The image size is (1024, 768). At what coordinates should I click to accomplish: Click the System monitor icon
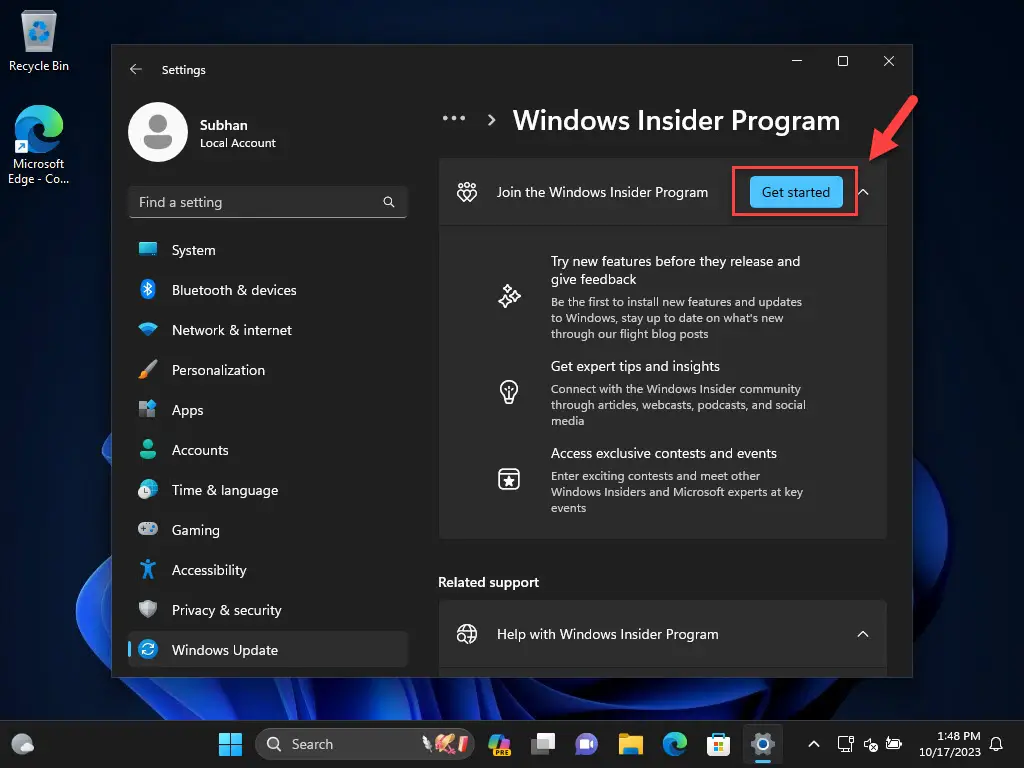pos(148,249)
